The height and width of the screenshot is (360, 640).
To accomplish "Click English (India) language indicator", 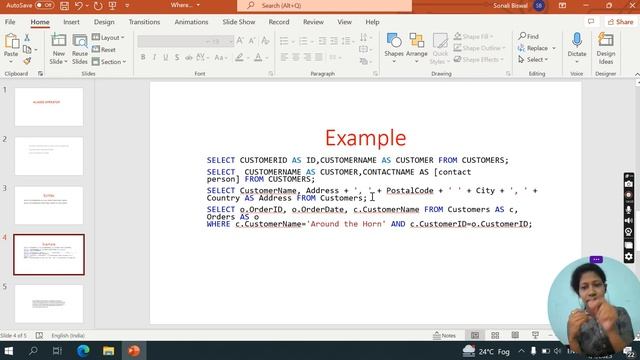I will [68, 335].
